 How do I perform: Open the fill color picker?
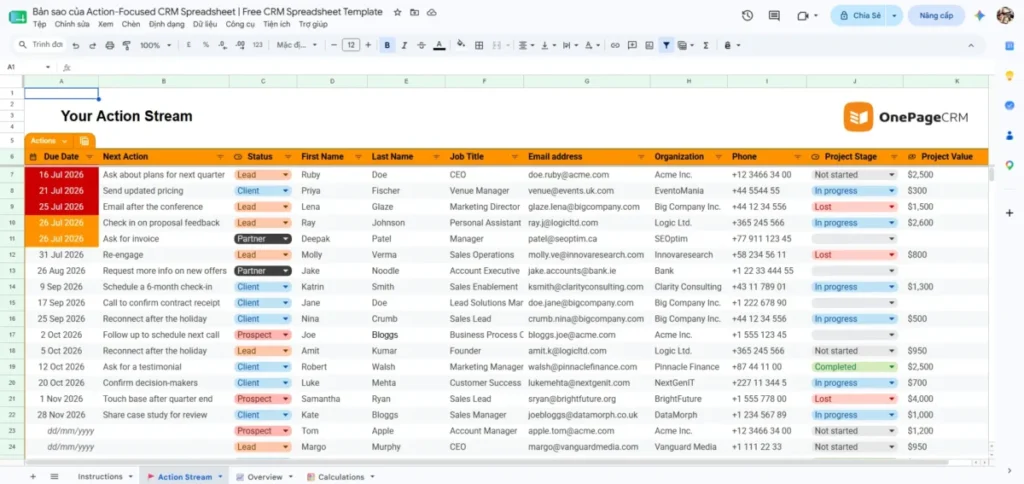click(461, 45)
